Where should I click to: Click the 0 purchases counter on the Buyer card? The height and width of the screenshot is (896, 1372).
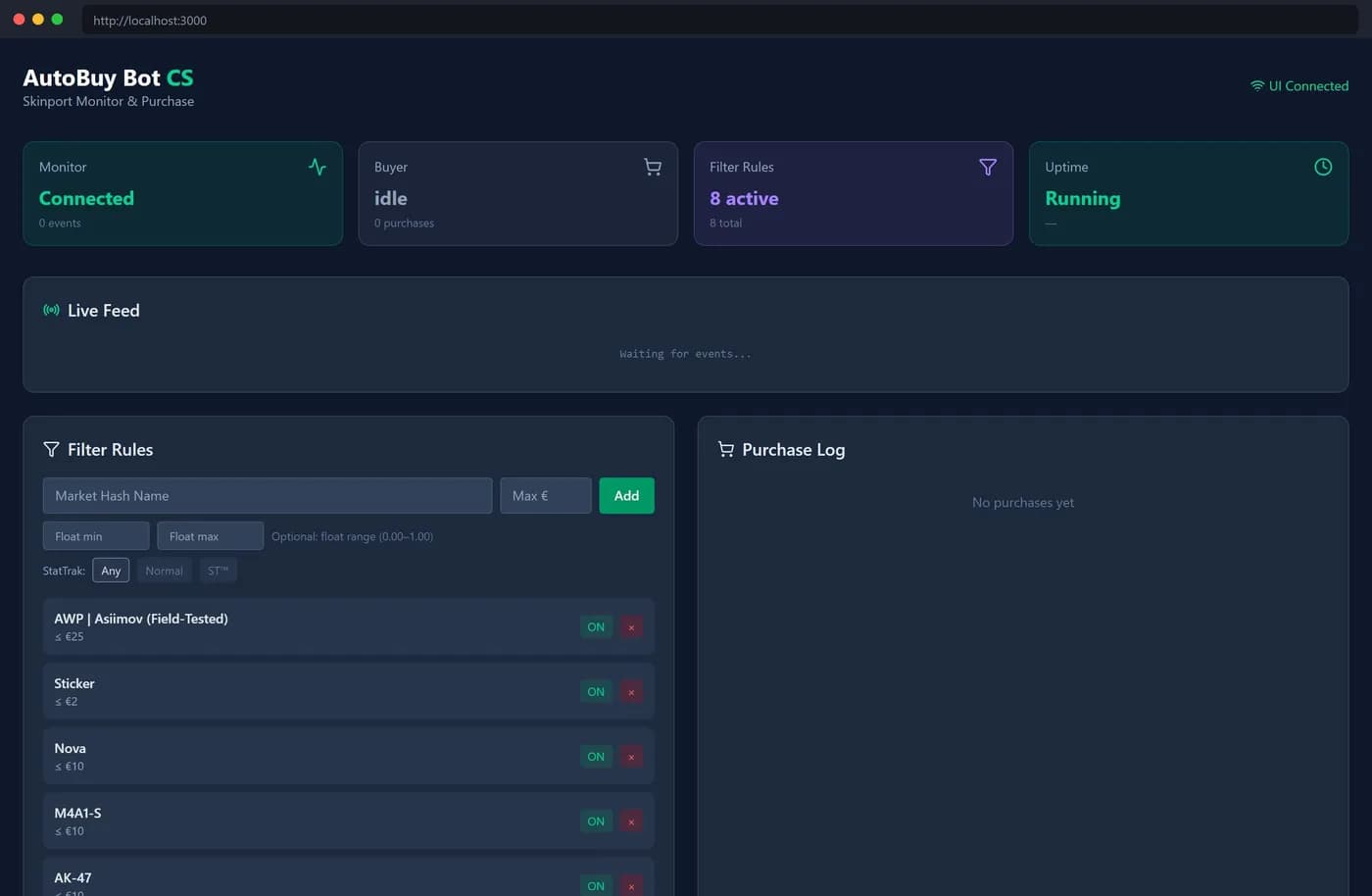pos(404,224)
